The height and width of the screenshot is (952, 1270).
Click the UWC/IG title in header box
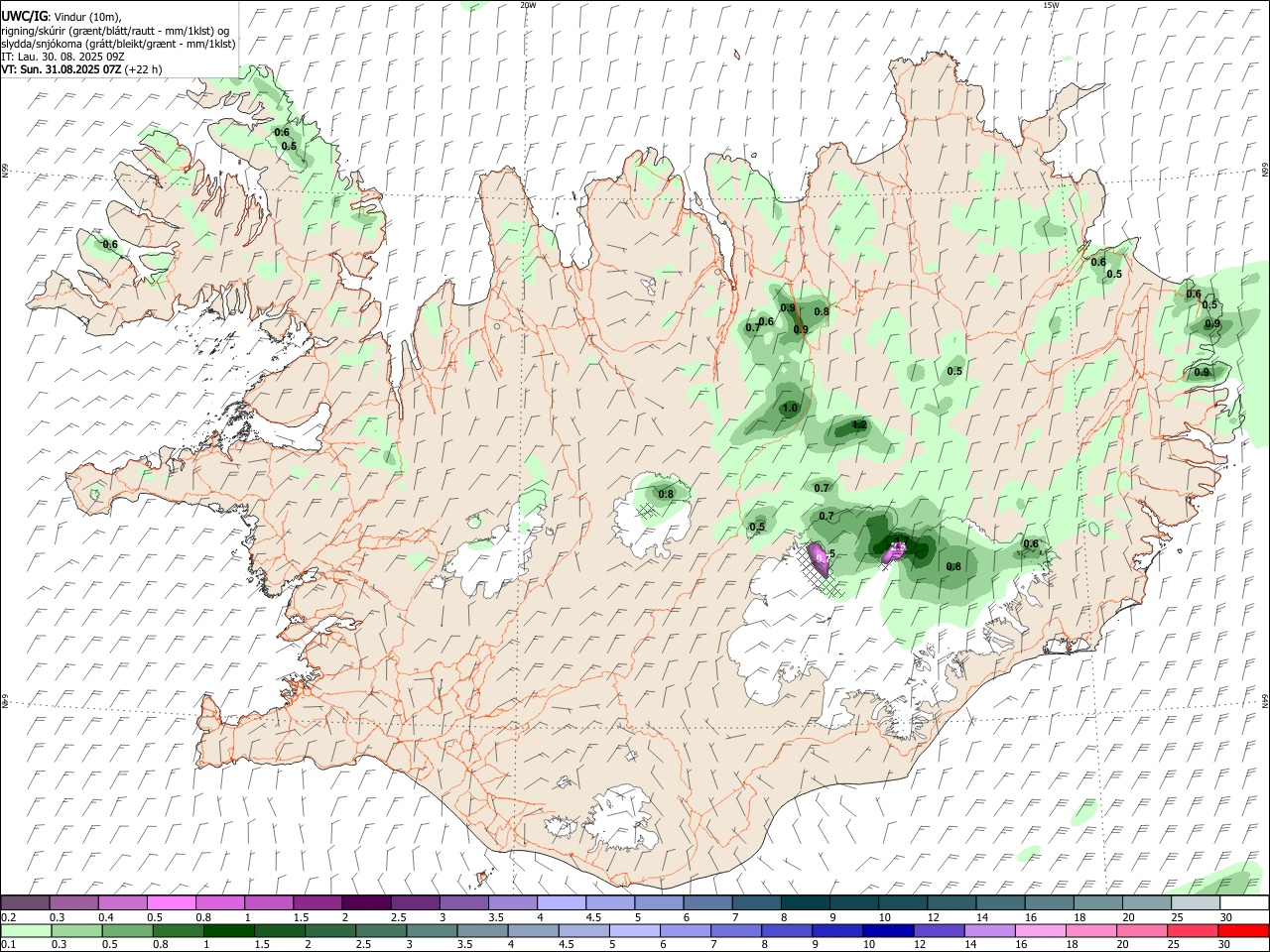pos(24,17)
